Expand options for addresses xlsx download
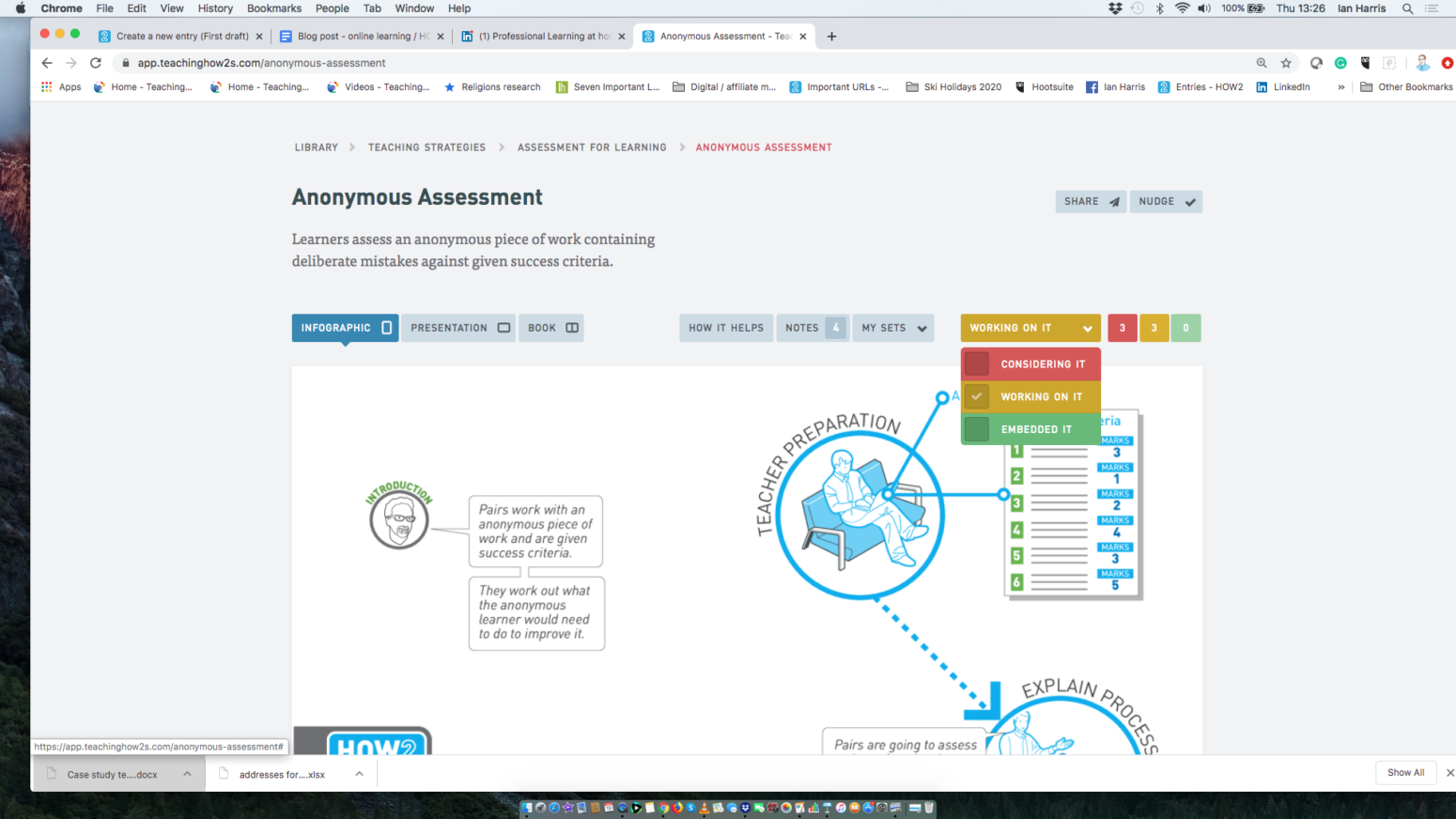Viewport: 1456px width, 819px height. [x=359, y=774]
